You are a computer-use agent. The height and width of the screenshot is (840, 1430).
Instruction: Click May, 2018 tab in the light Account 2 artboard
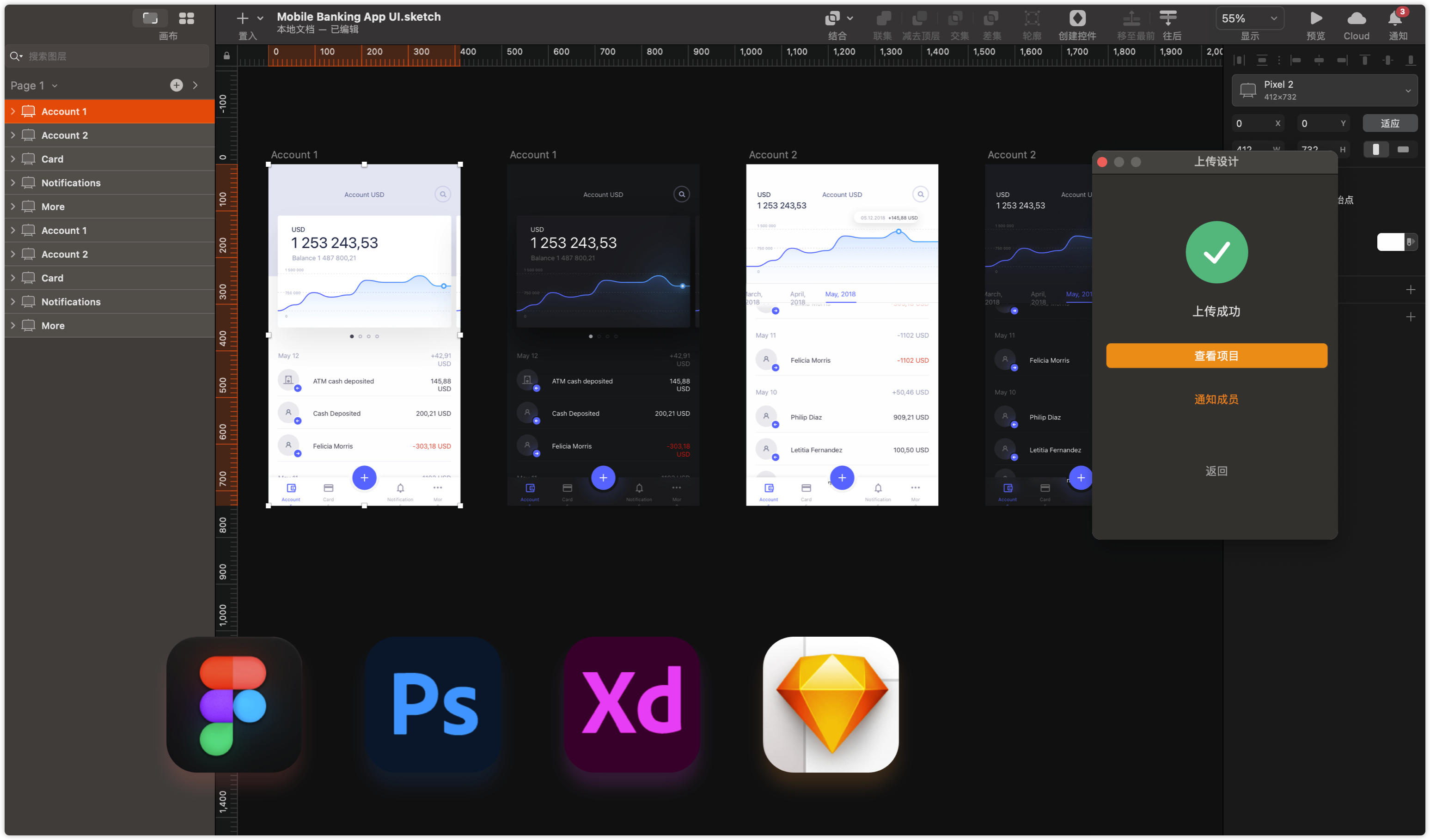point(840,294)
